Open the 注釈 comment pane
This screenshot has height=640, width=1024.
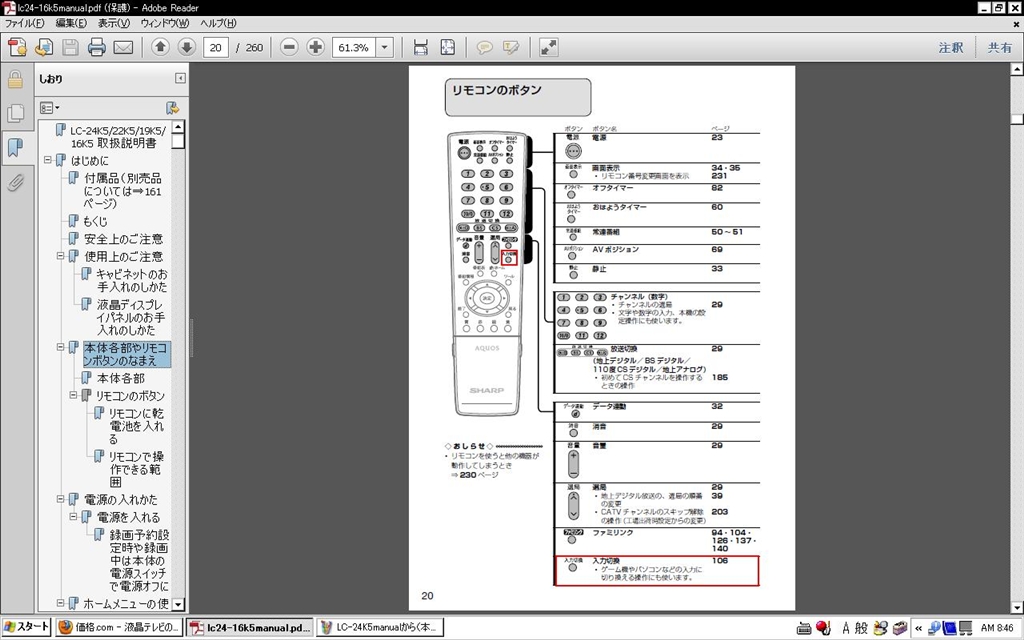click(950, 48)
